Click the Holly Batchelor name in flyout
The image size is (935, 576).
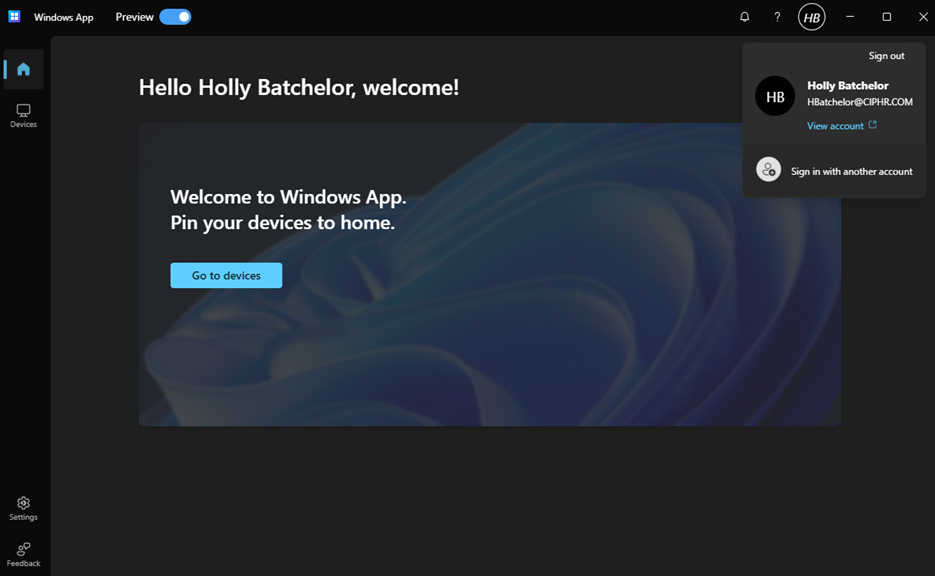click(847, 85)
